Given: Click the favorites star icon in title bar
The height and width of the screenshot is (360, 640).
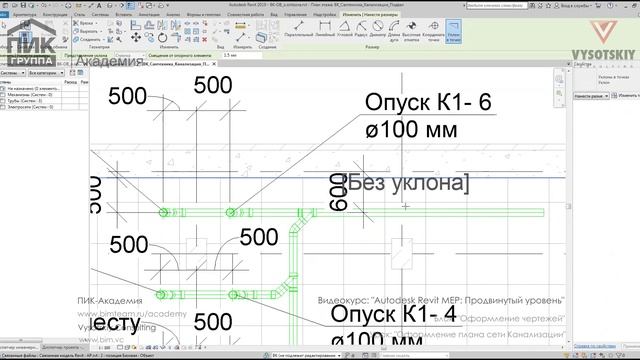Looking at the screenshot, I should [x=548, y=6].
